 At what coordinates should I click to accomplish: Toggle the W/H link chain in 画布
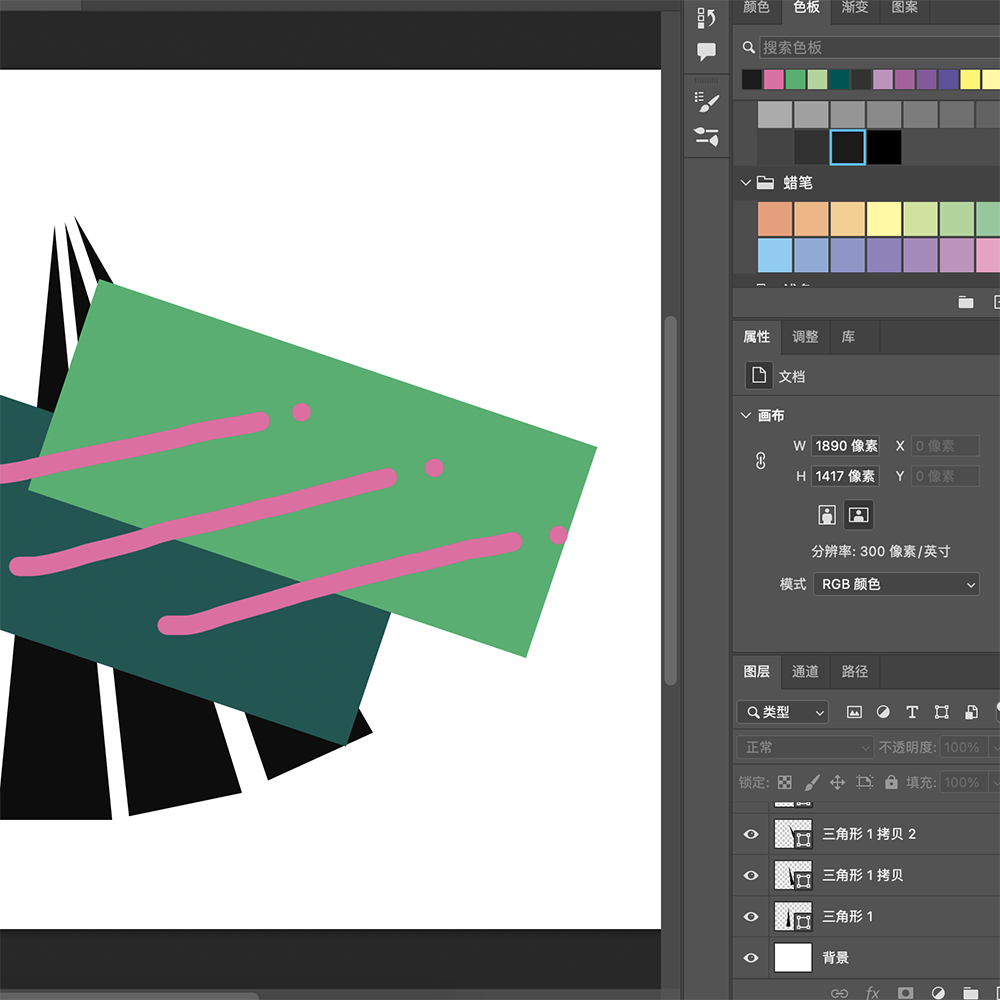(x=759, y=460)
